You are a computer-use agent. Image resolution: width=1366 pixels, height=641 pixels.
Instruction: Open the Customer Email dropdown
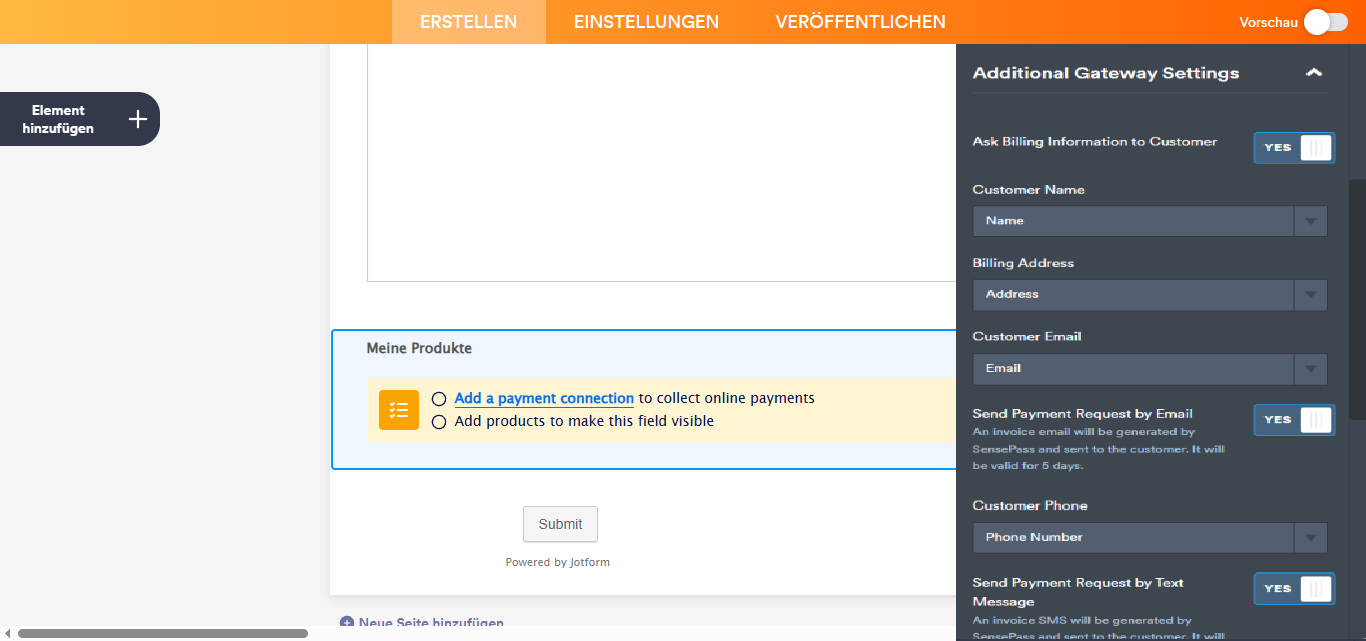(x=1310, y=368)
